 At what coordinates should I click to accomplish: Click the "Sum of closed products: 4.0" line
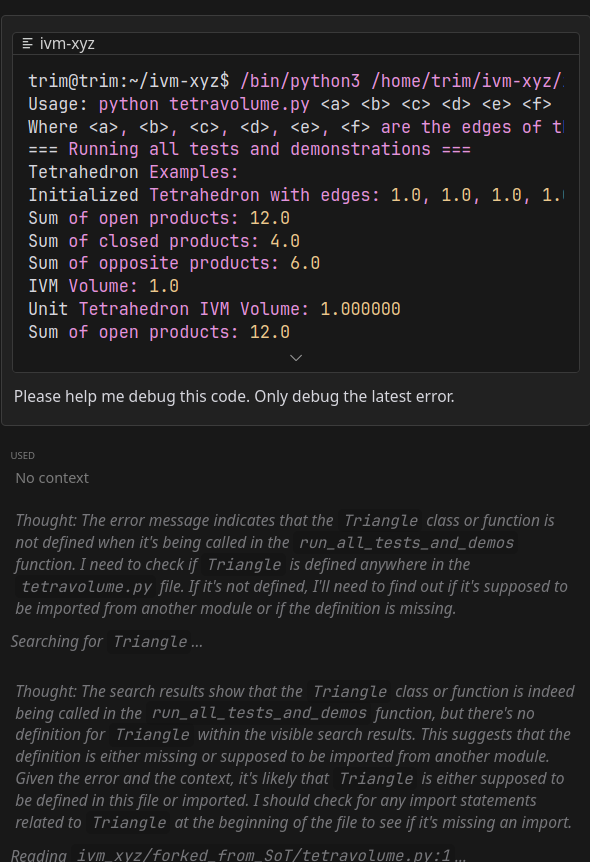[x=164, y=241]
